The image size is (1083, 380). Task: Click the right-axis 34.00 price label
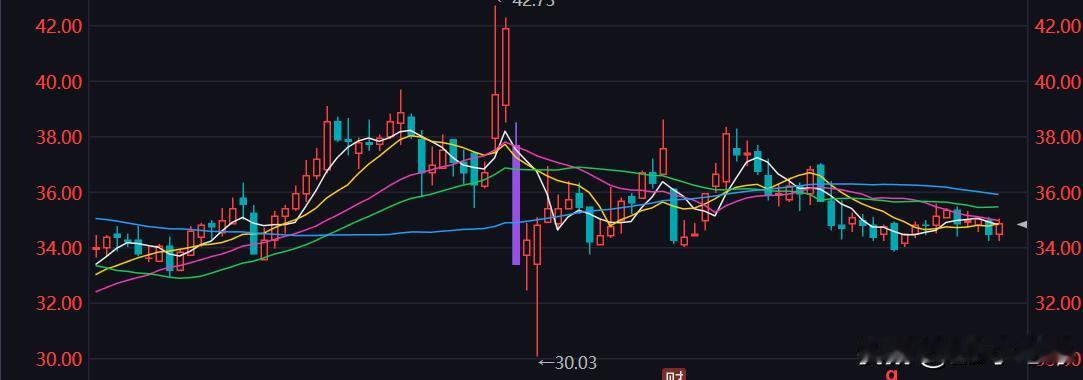tap(1057, 247)
